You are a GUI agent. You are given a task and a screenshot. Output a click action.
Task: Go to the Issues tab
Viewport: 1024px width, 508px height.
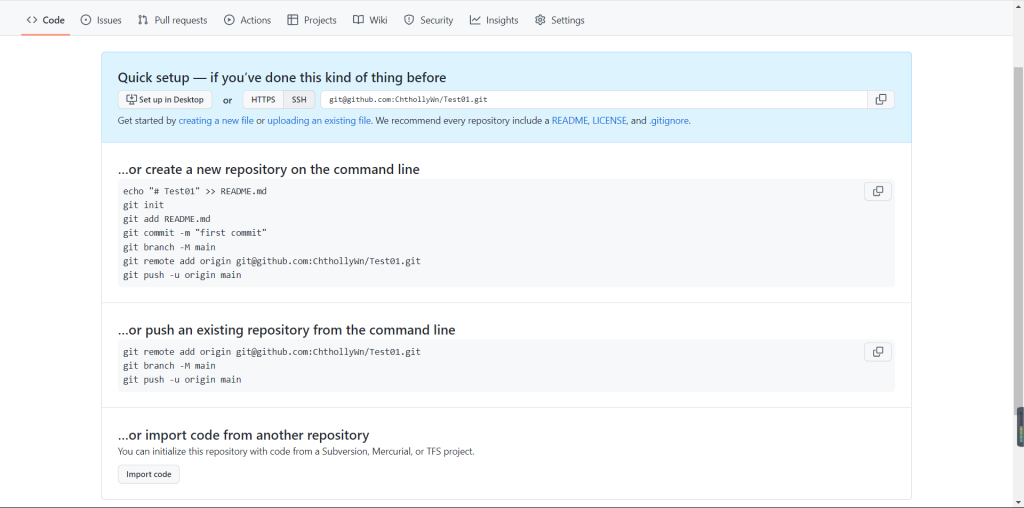click(101, 20)
